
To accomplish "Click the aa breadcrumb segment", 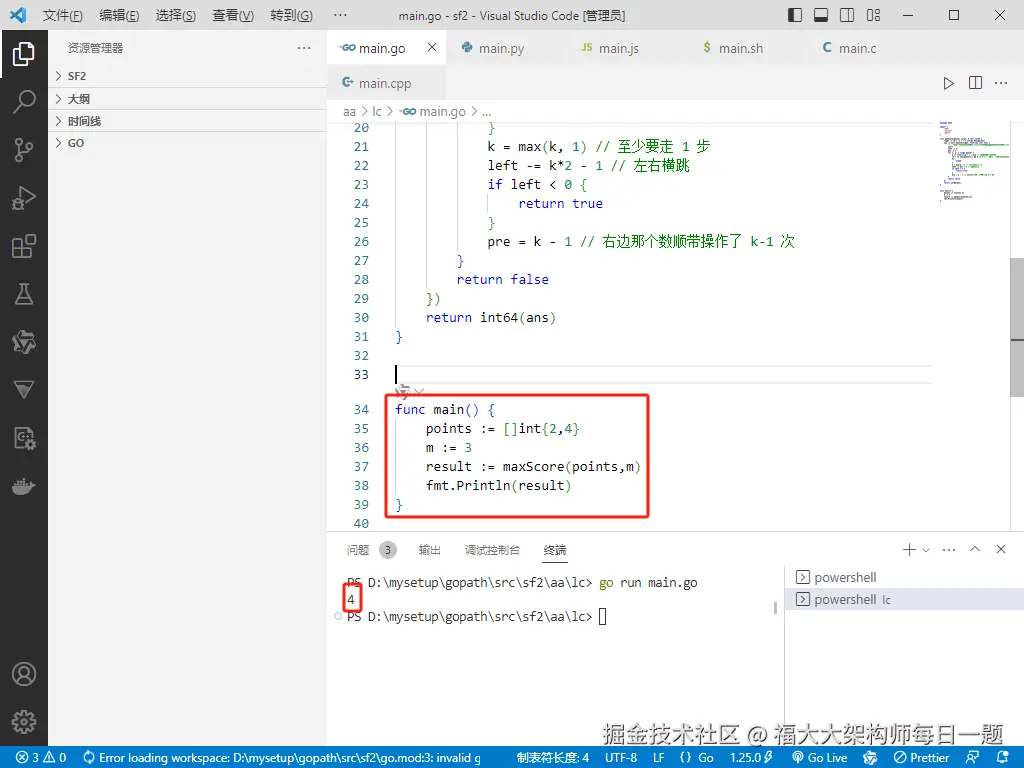I will point(349,112).
